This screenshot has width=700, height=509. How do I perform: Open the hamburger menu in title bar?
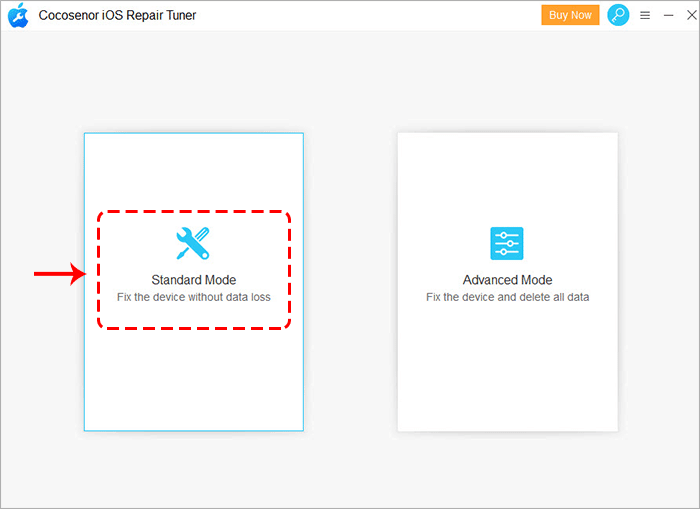[645, 16]
